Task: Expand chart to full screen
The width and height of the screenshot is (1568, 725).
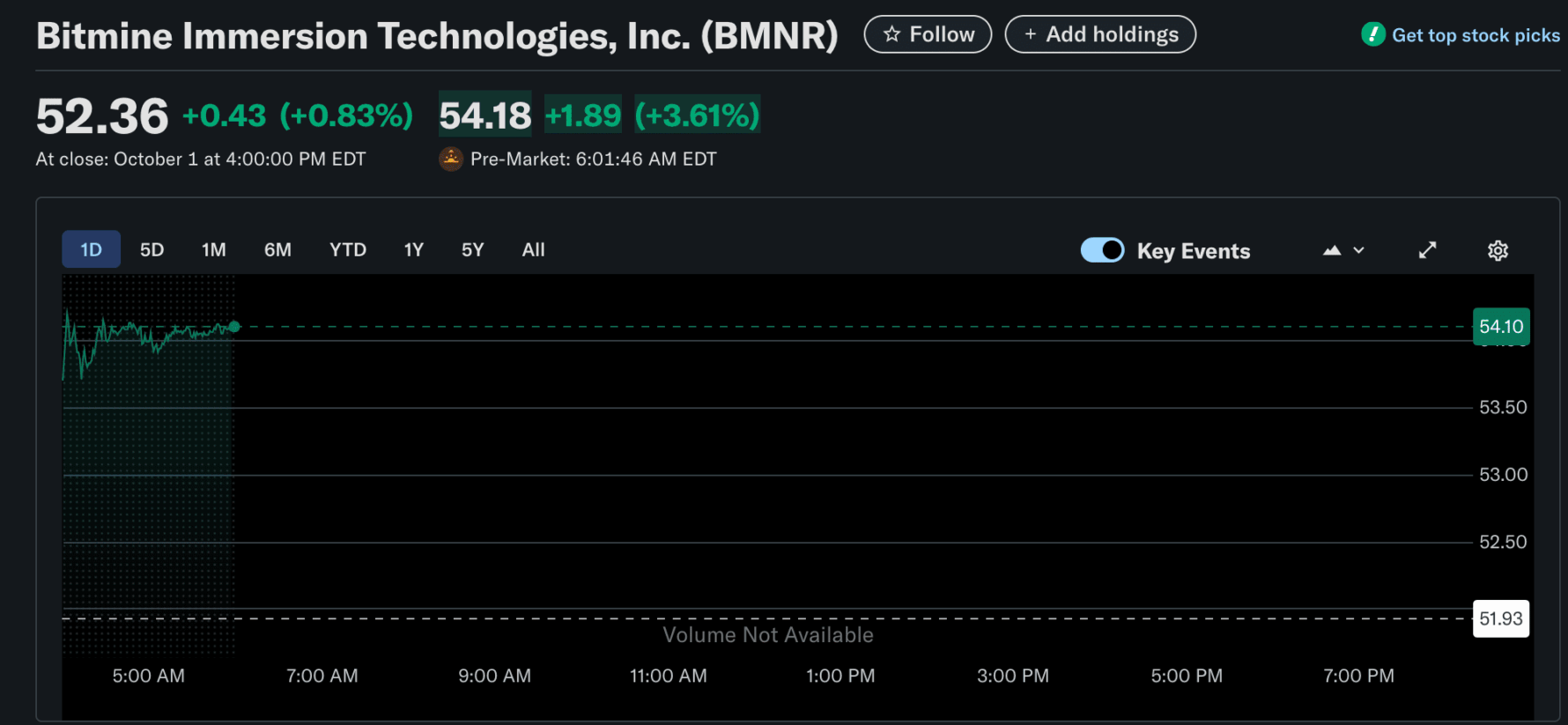Action: tap(1427, 251)
